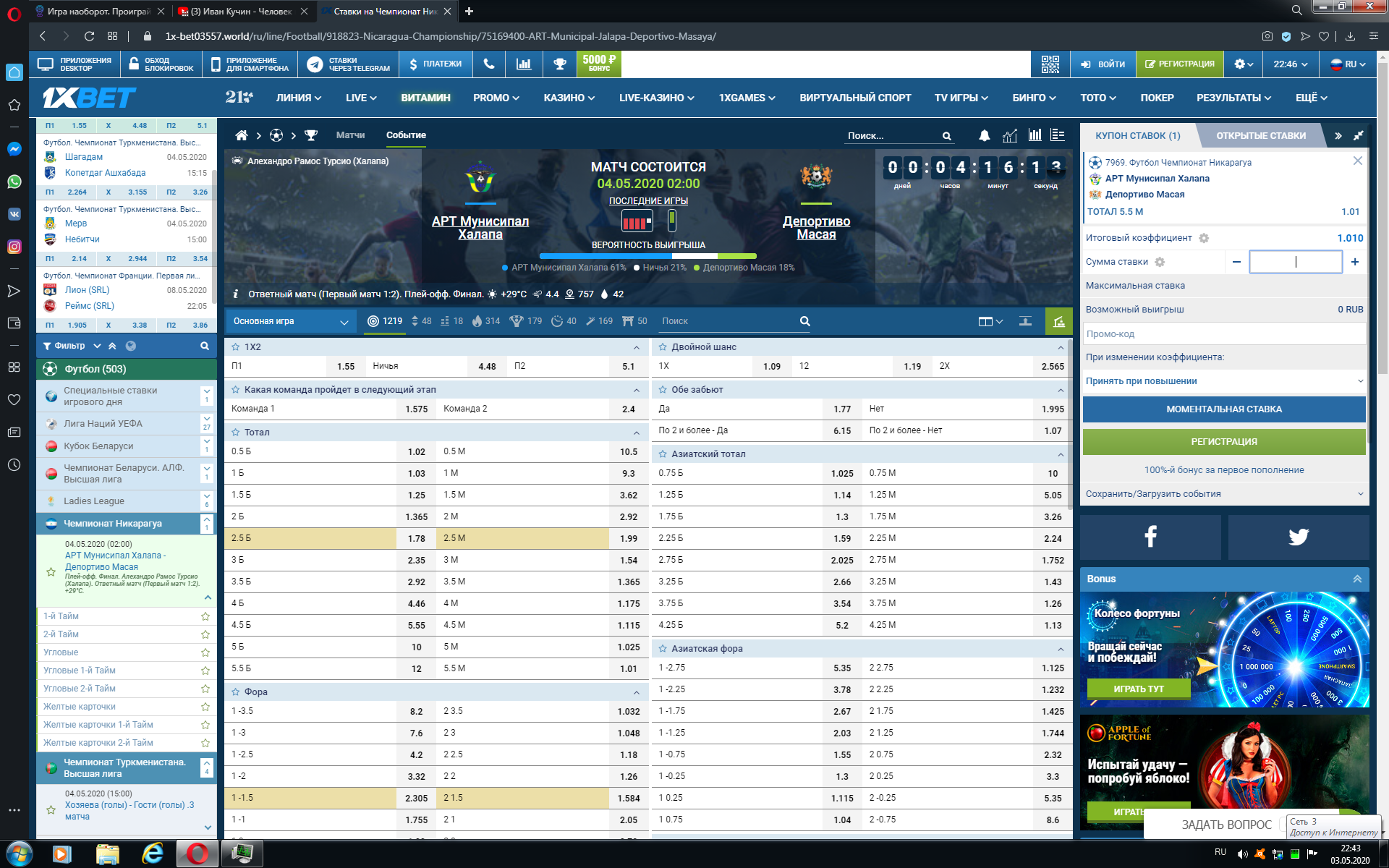Click the football icon in breadcrumb
1389x868 pixels.
tap(276, 135)
